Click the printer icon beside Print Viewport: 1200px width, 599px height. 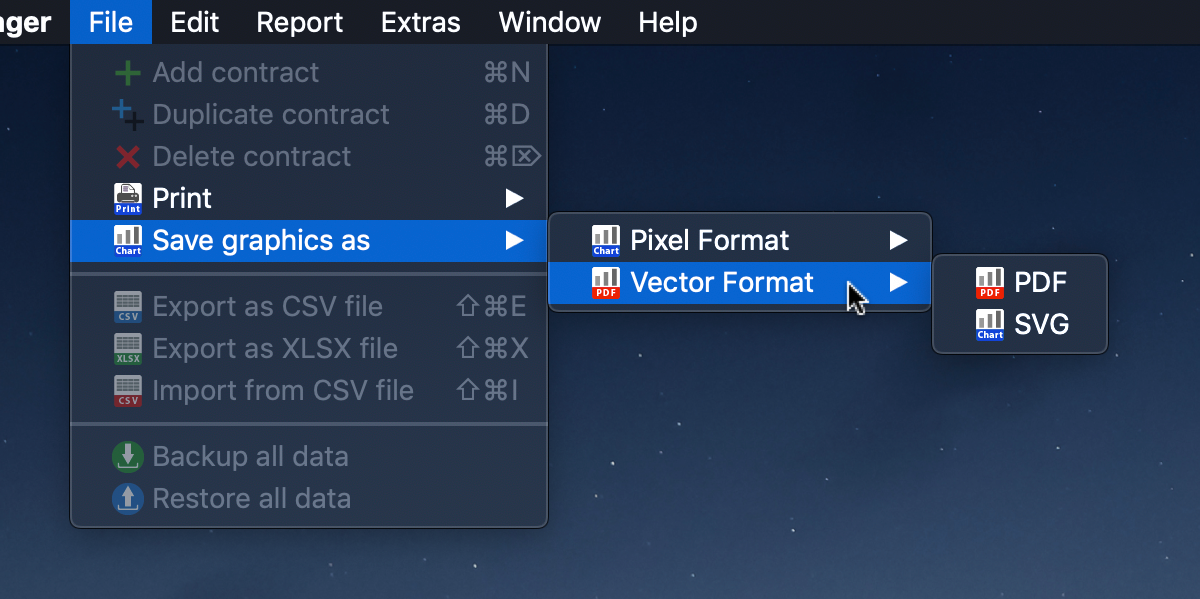click(128, 199)
